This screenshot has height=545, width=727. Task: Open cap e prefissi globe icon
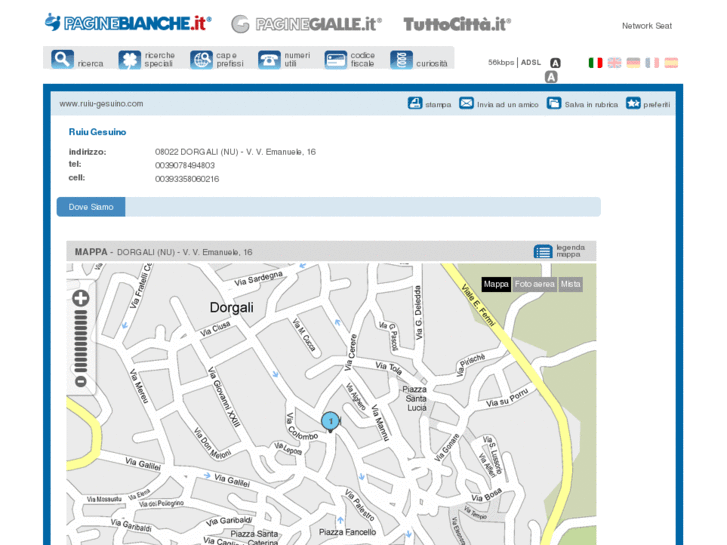click(x=201, y=60)
